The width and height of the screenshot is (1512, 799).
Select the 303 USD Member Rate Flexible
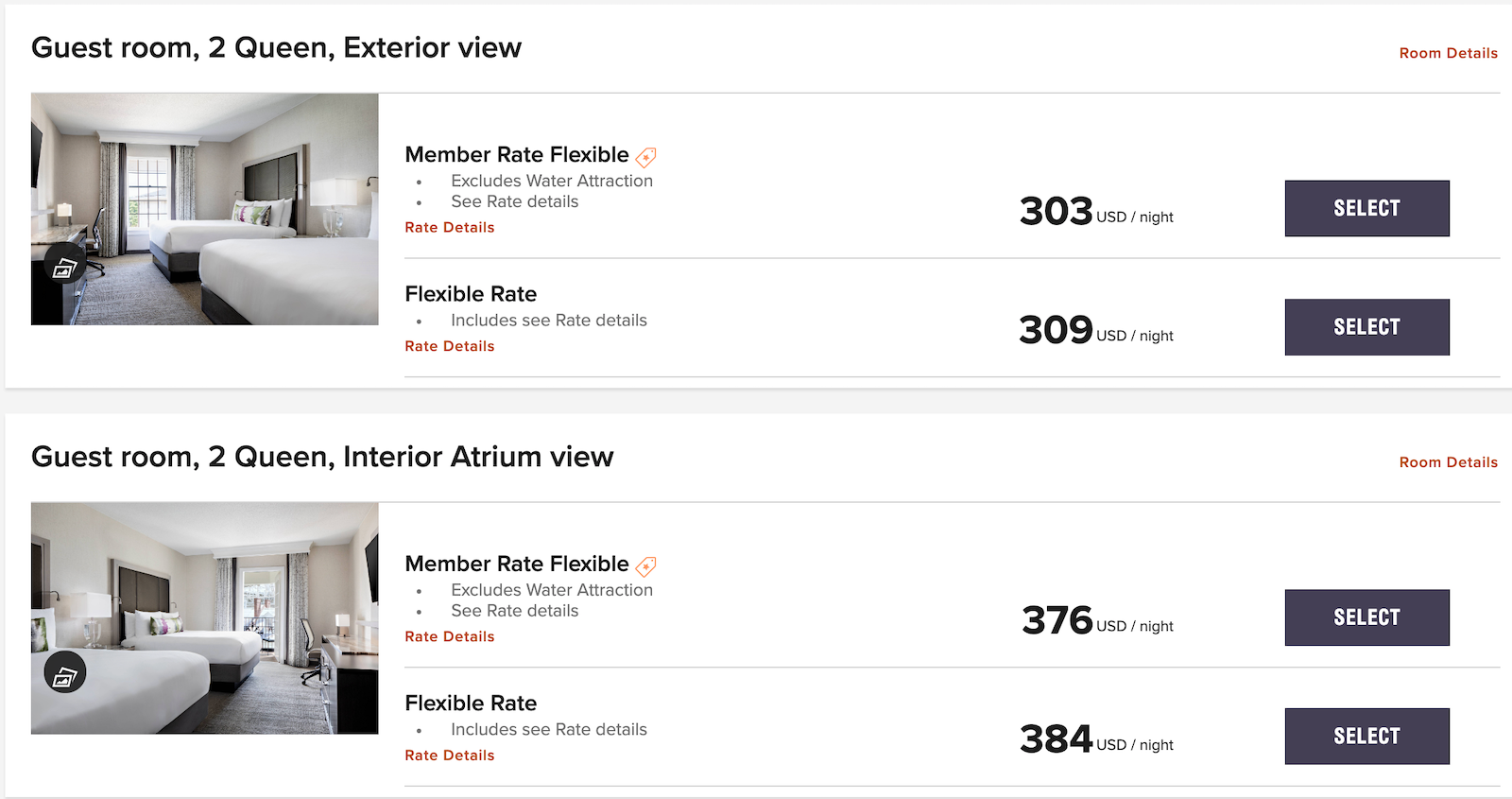[1366, 208]
